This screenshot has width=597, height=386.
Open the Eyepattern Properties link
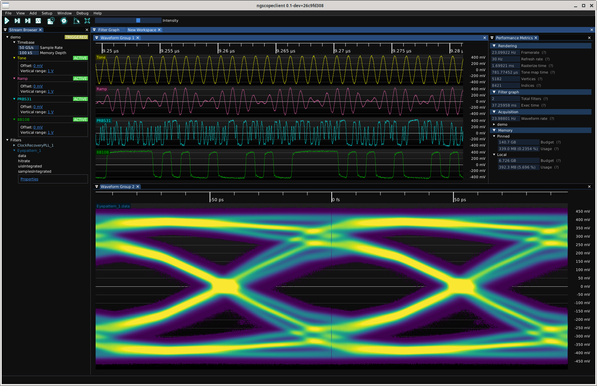coord(29,179)
